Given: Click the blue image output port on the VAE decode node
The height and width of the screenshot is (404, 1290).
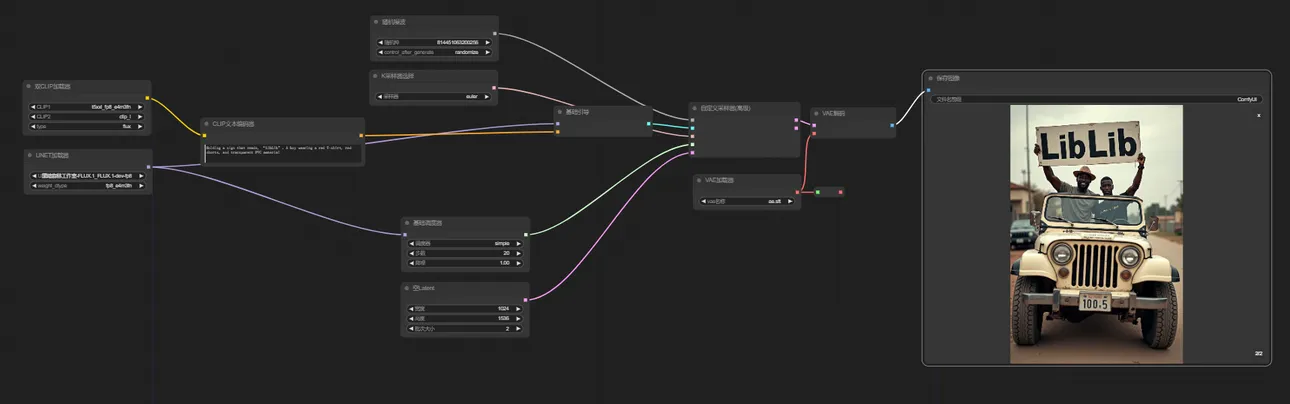Looking at the screenshot, I should coord(892,125).
